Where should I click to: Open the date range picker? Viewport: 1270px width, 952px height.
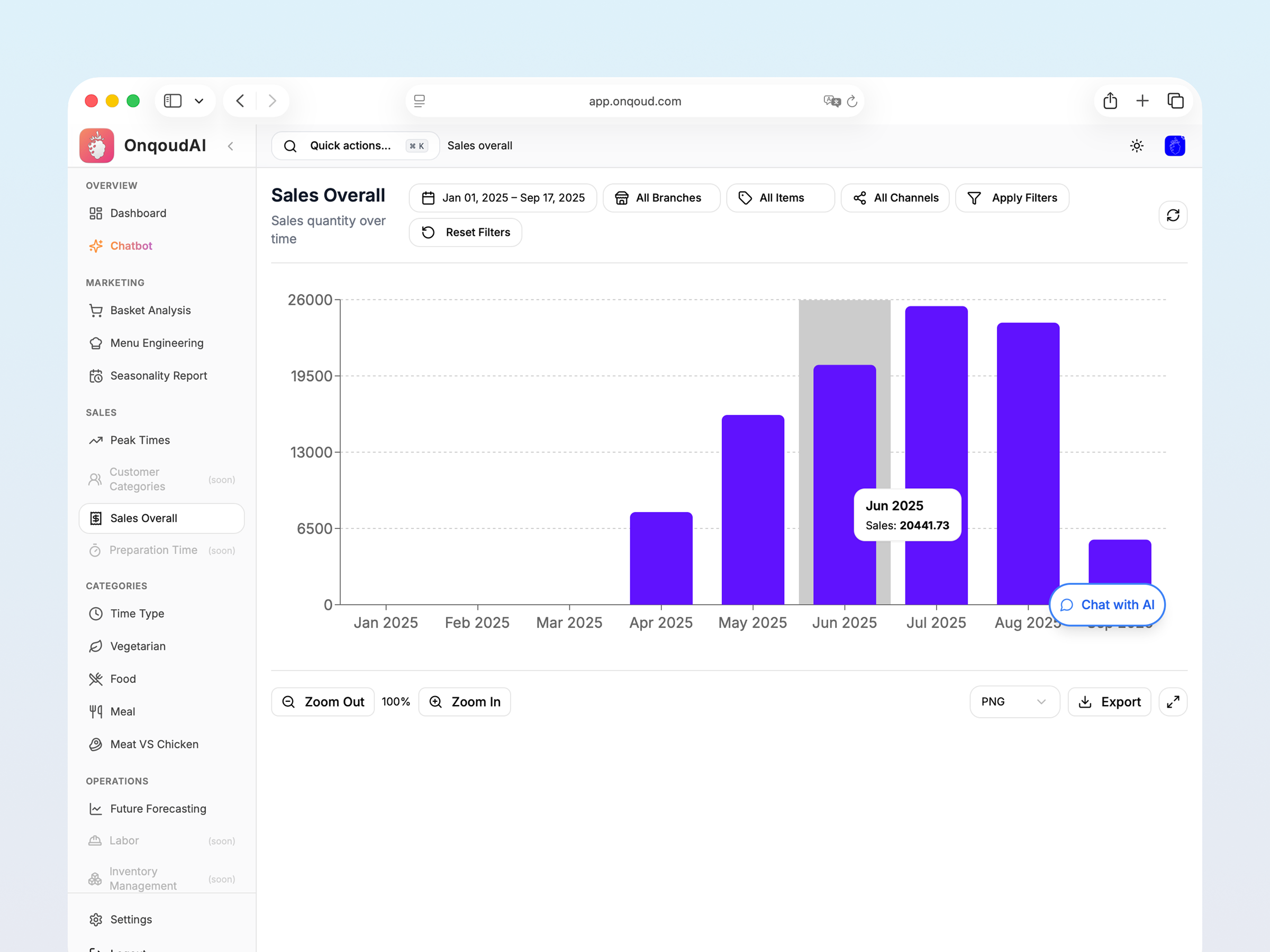(x=503, y=198)
